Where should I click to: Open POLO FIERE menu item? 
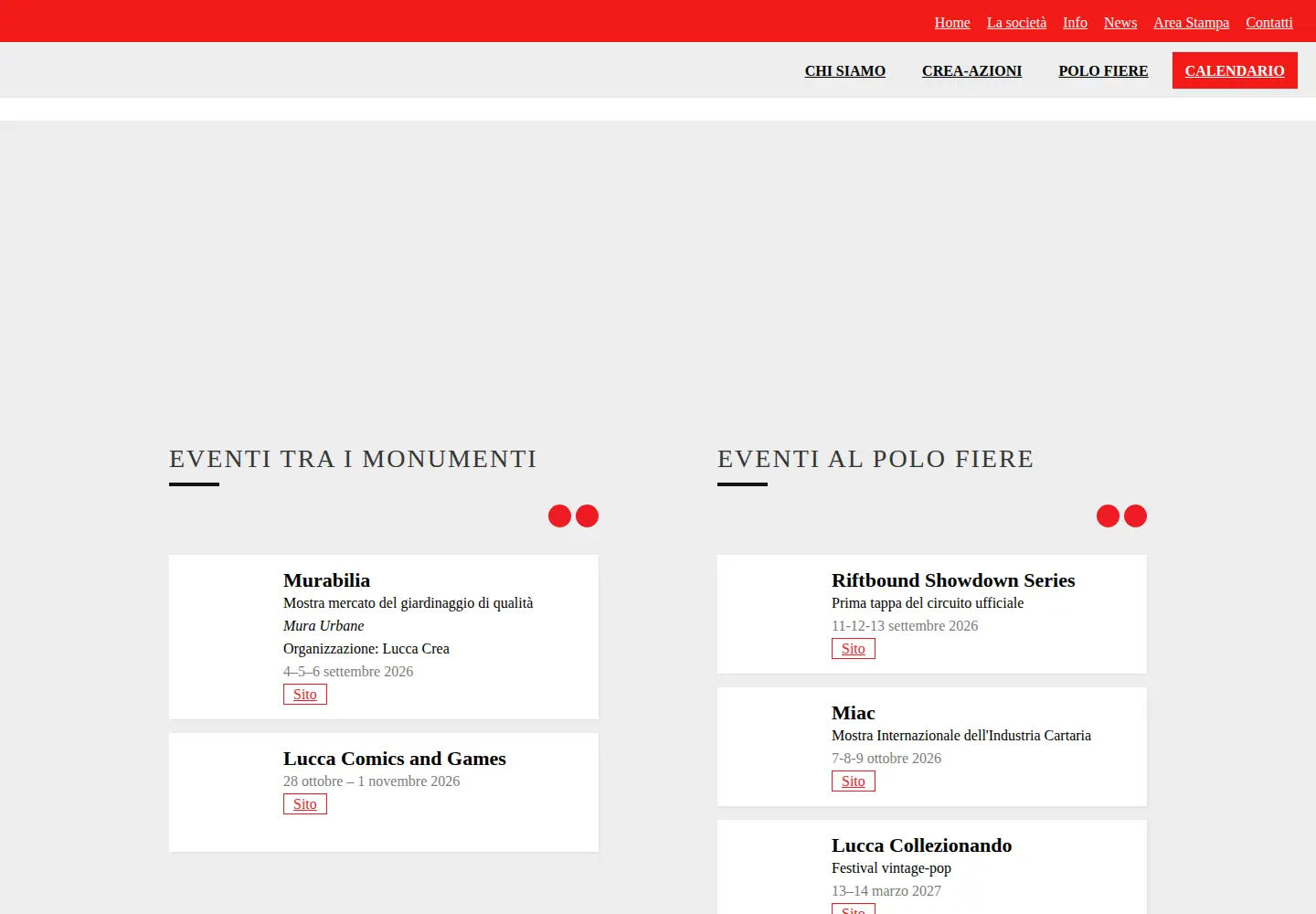pos(1103,70)
